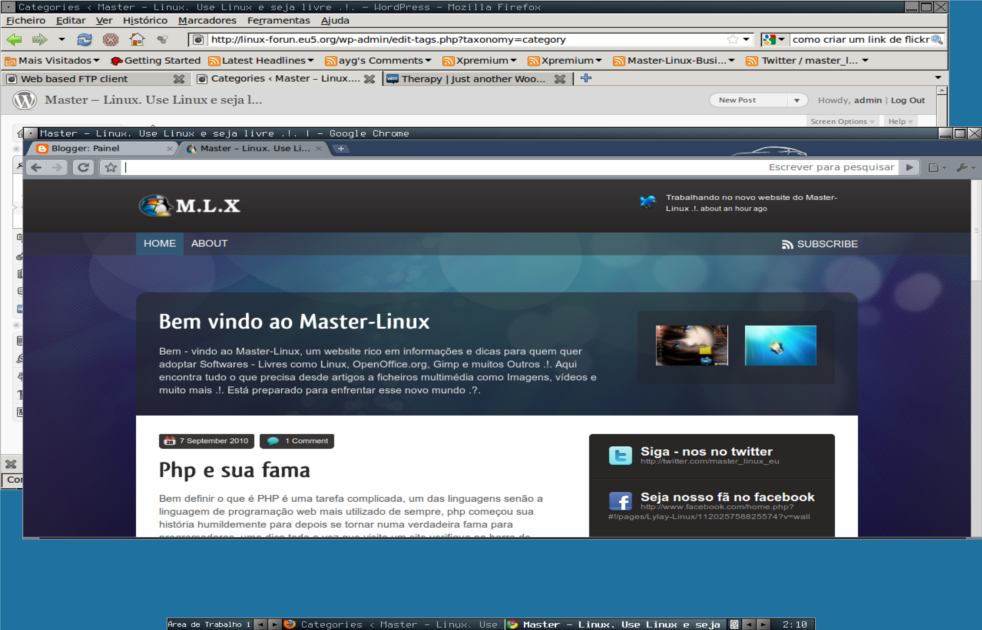The image size is (982, 630).
Task: Click Siga - nos no twitter icon
Action: pyautogui.click(x=620, y=455)
